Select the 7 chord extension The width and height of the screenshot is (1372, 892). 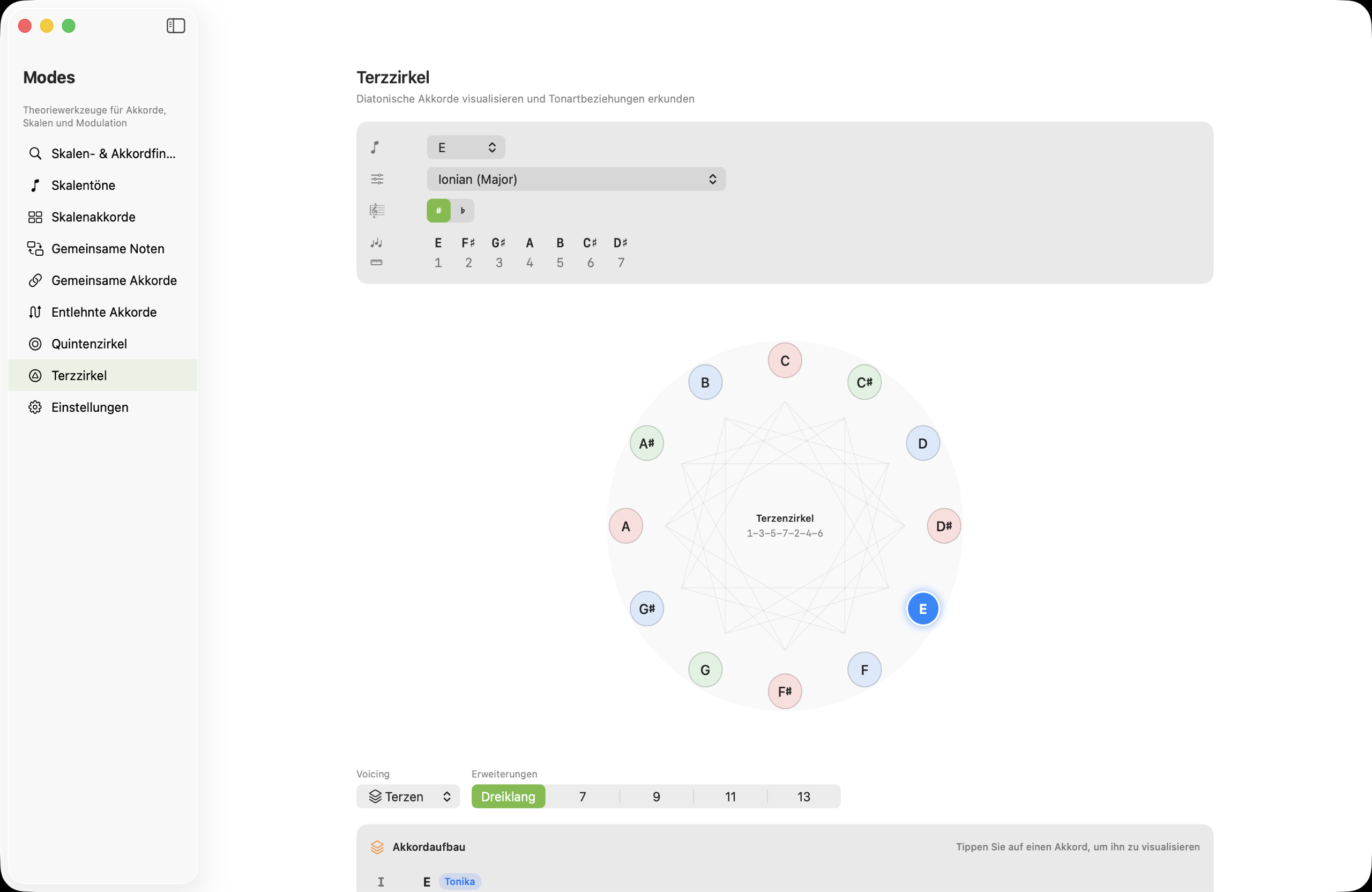tap(582, 796)
